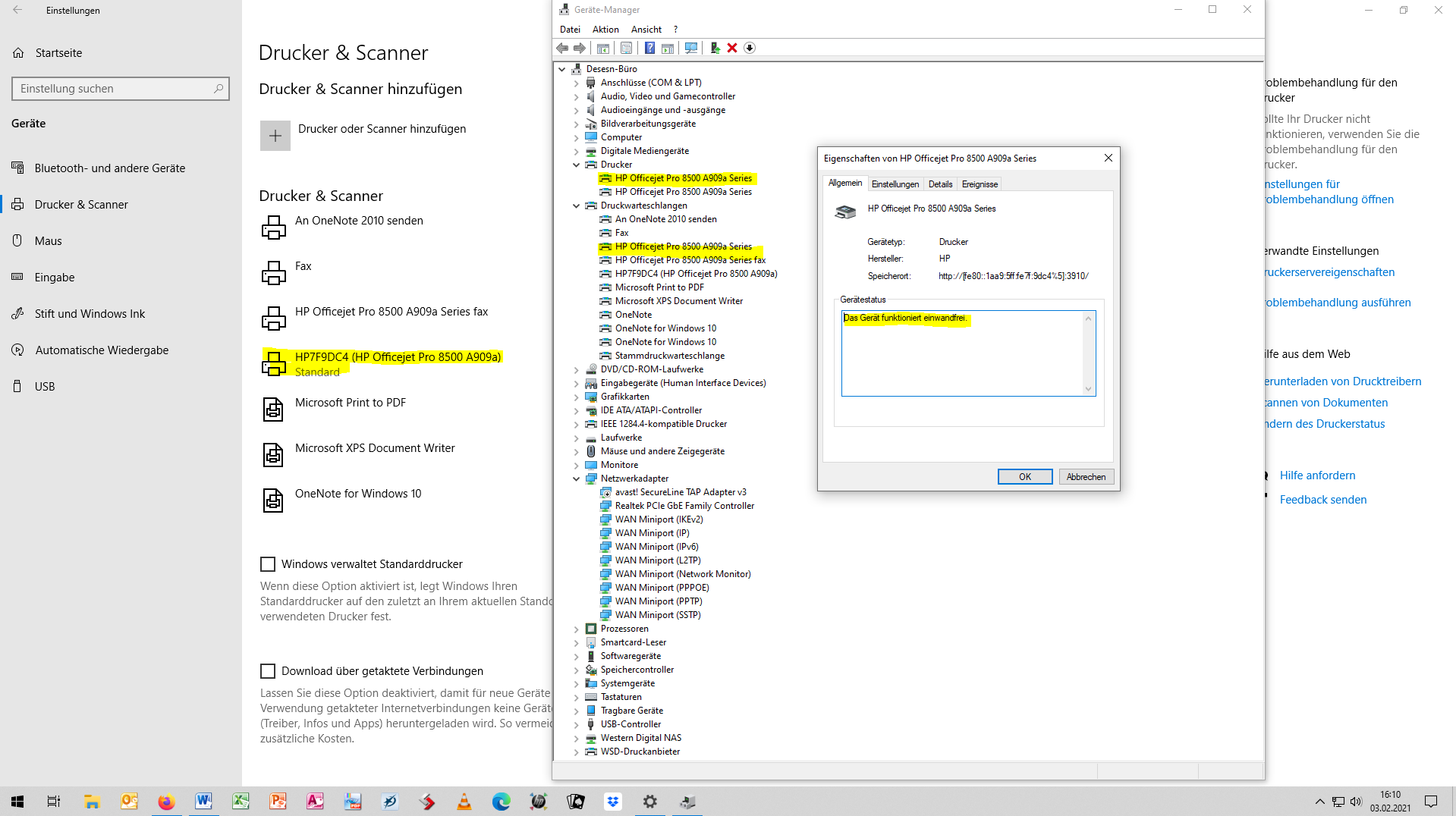Open Automatische Wiedergabe settings
Viewport: 1456px width, 816px height.
tap(102, 350)
